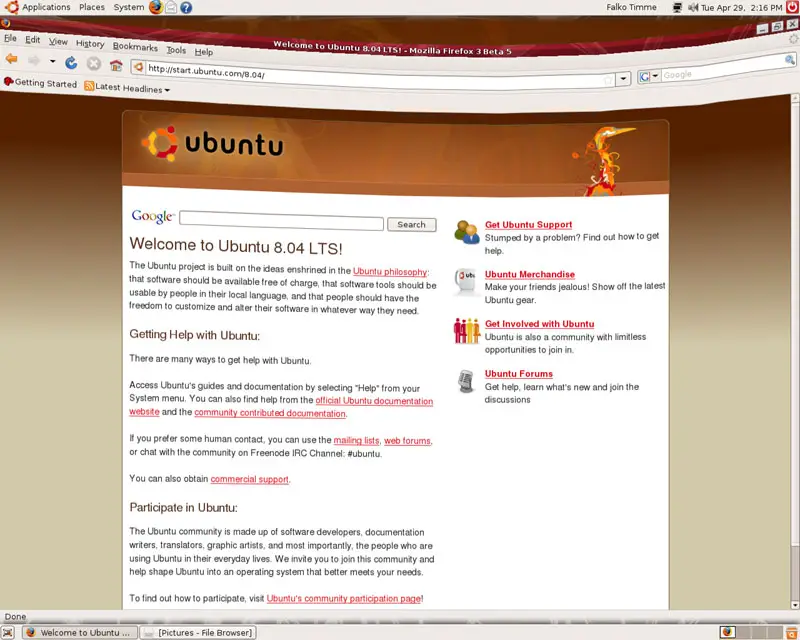Switch to the second workspace in the pager
The image size is (800, 640).
[x=746, y=632]
